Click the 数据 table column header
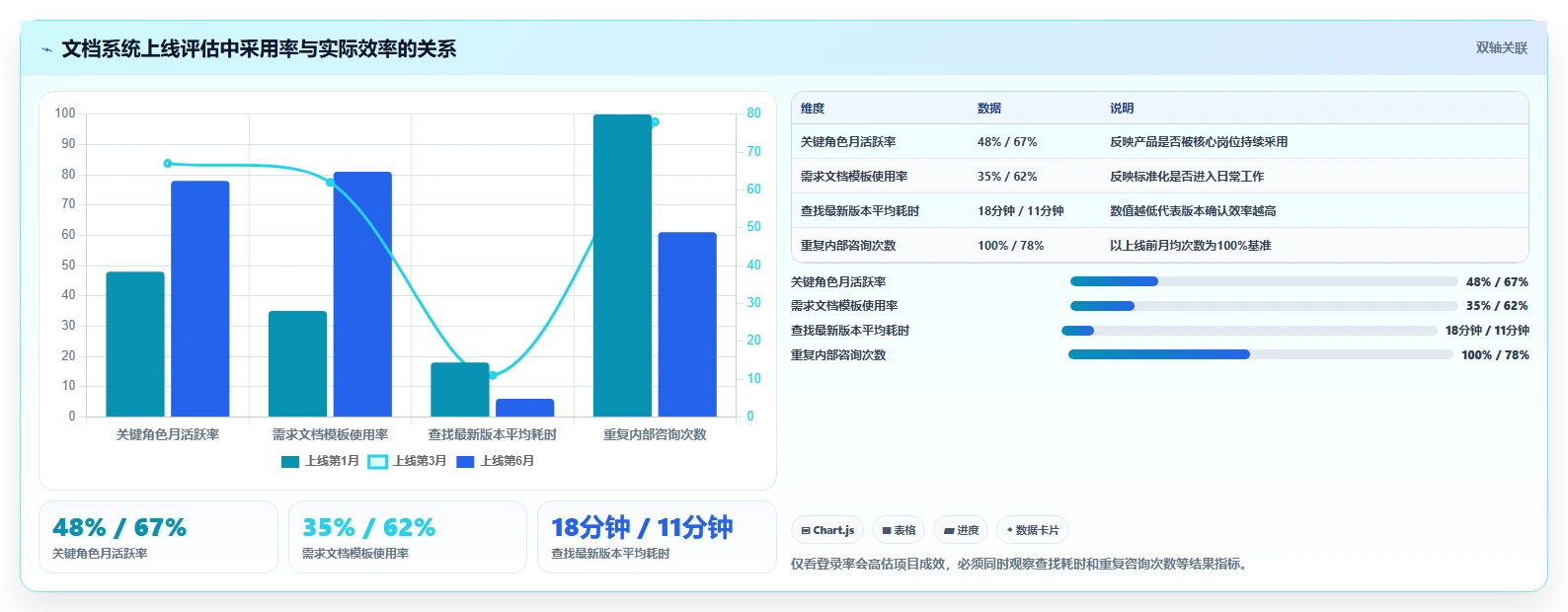 [989, 109]
